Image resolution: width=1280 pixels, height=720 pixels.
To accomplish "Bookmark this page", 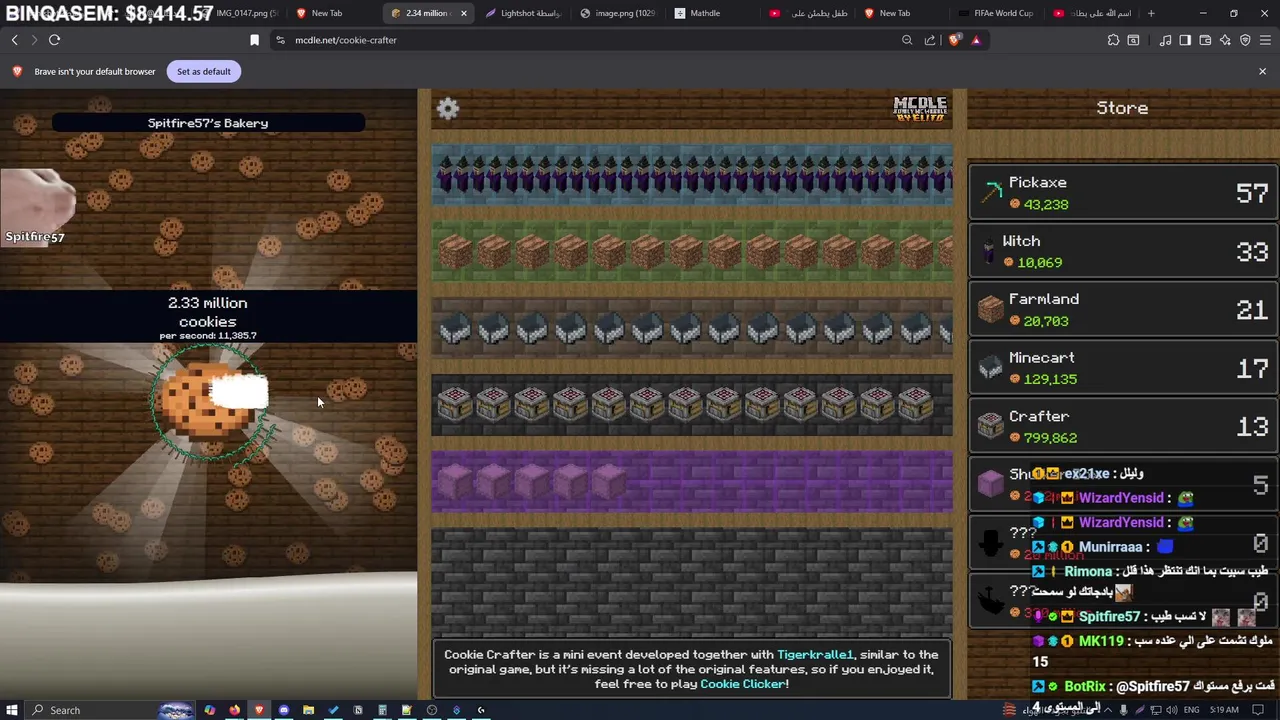I will (x=254, y=40).
